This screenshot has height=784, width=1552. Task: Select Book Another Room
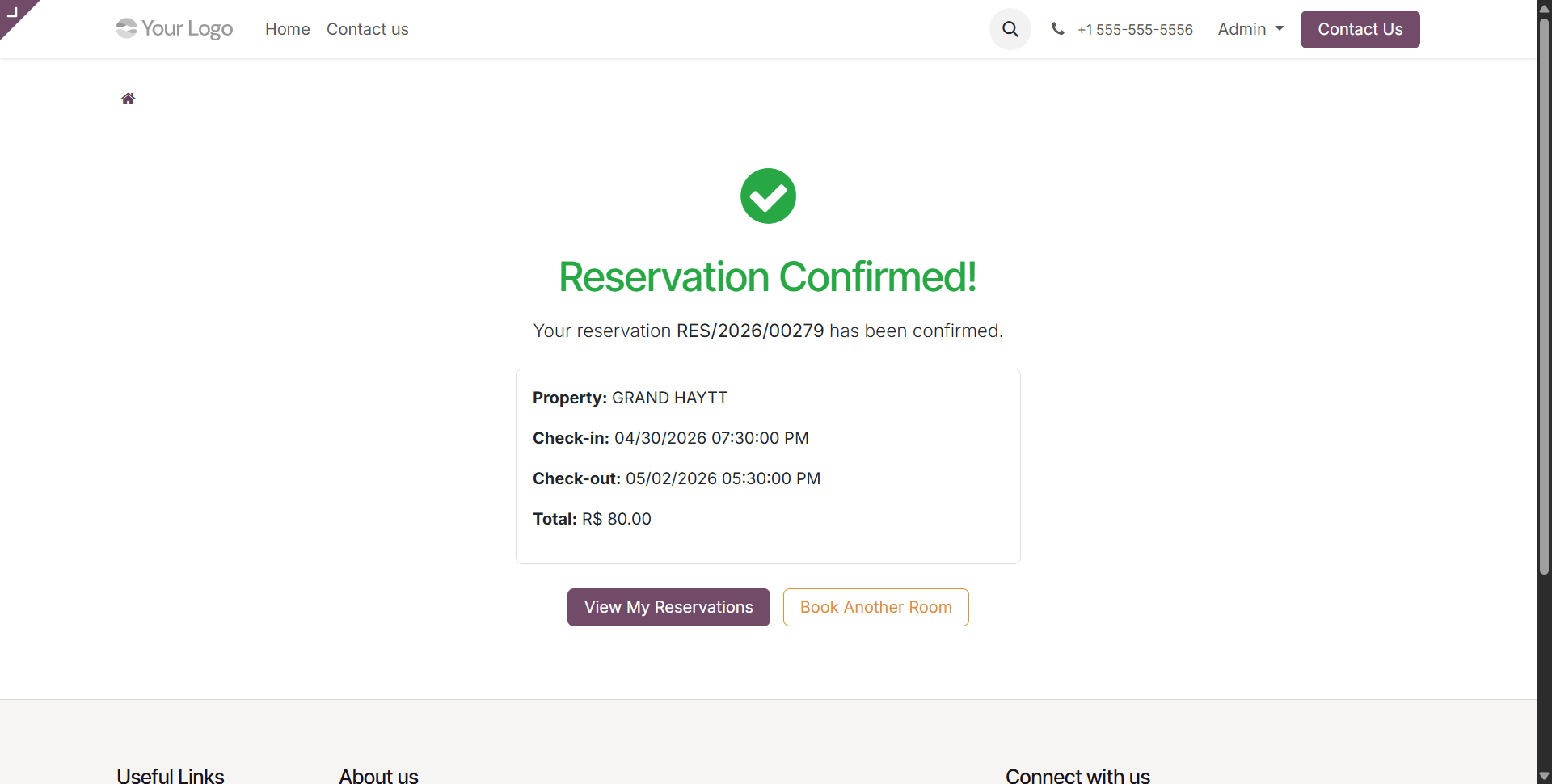tap(875, 607)
